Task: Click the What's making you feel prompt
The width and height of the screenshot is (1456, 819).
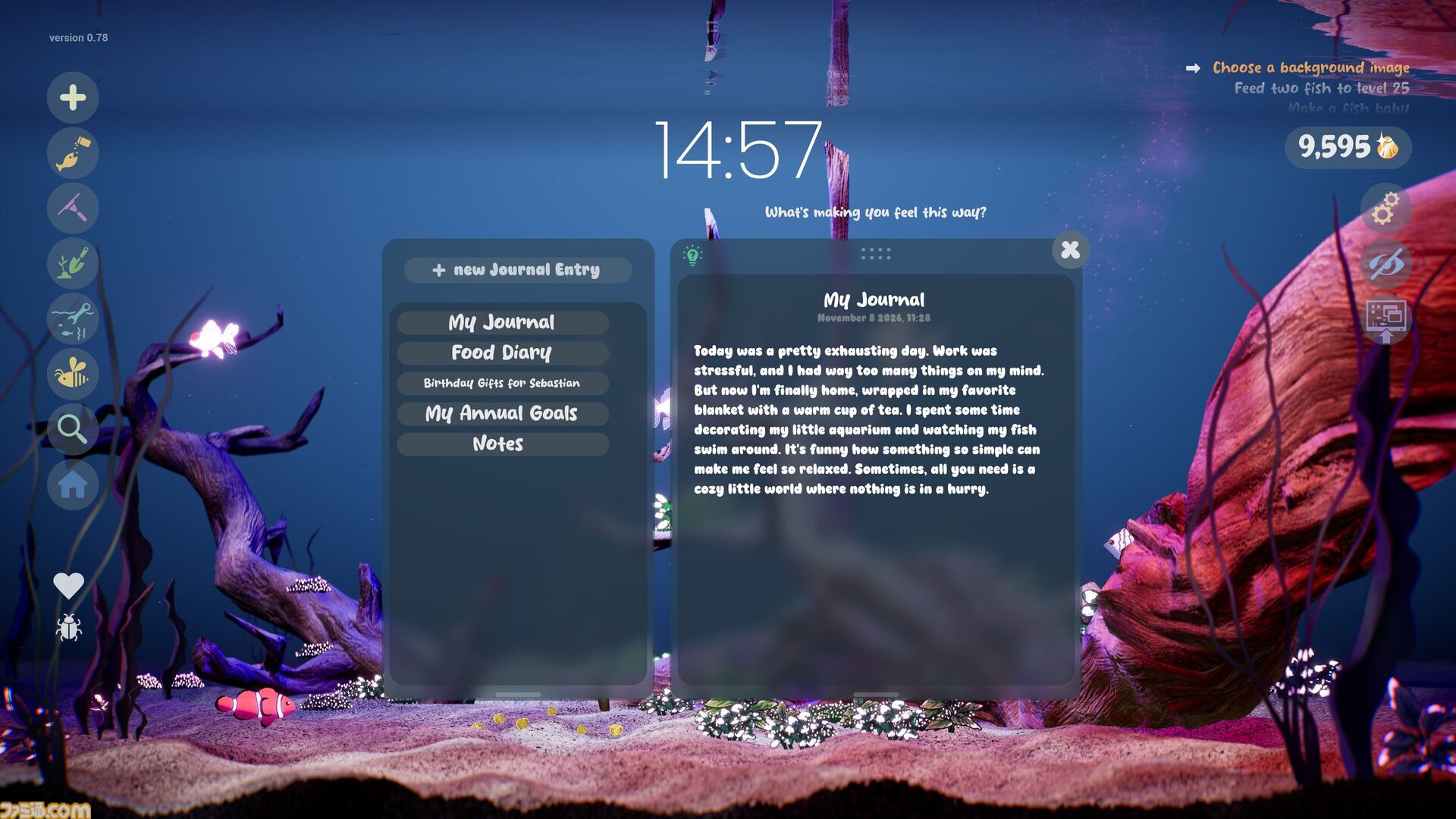Action: point(876,212)
